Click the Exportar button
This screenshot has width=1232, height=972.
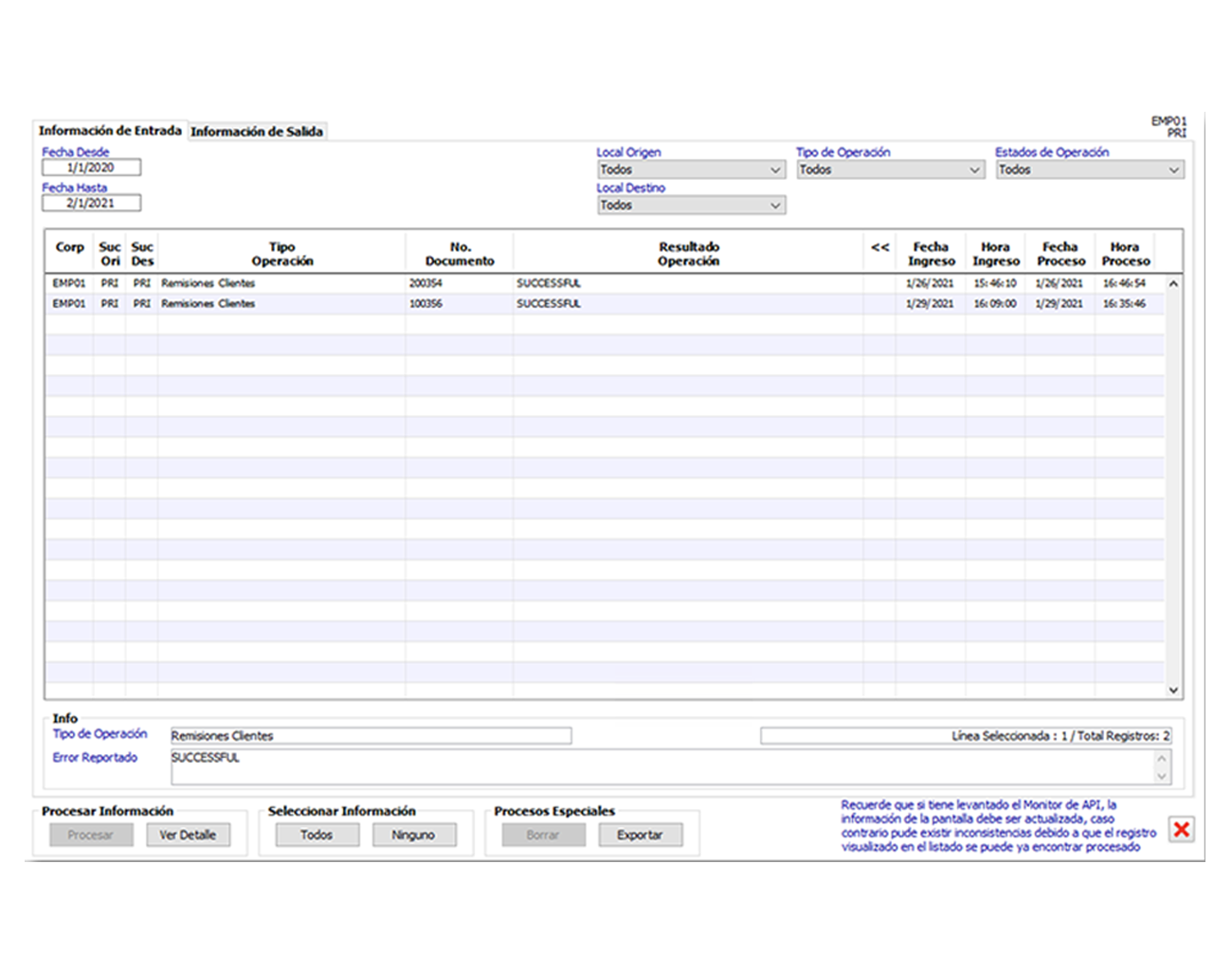pyautogui.click(x=640, y=836)
